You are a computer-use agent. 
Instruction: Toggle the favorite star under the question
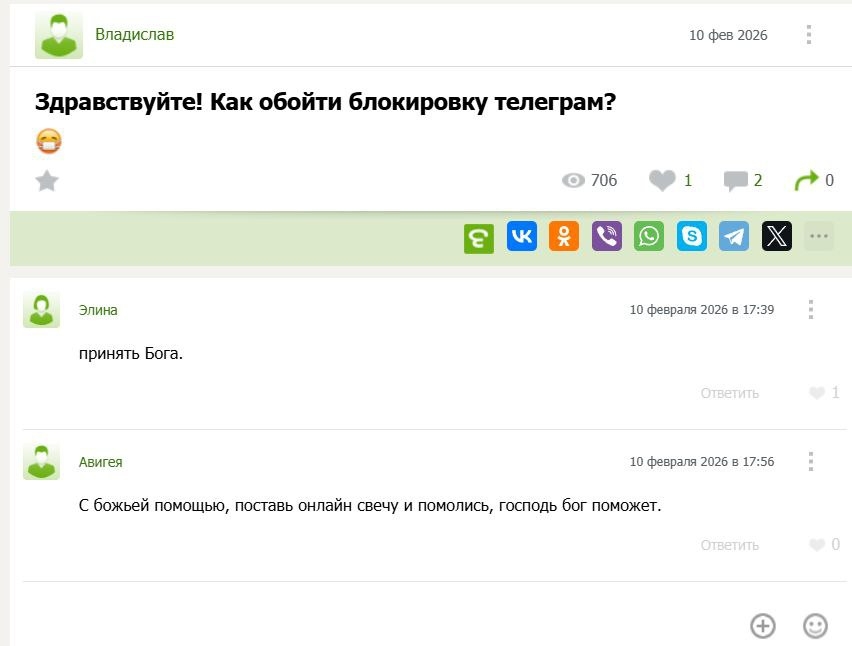tap(47, 181)
